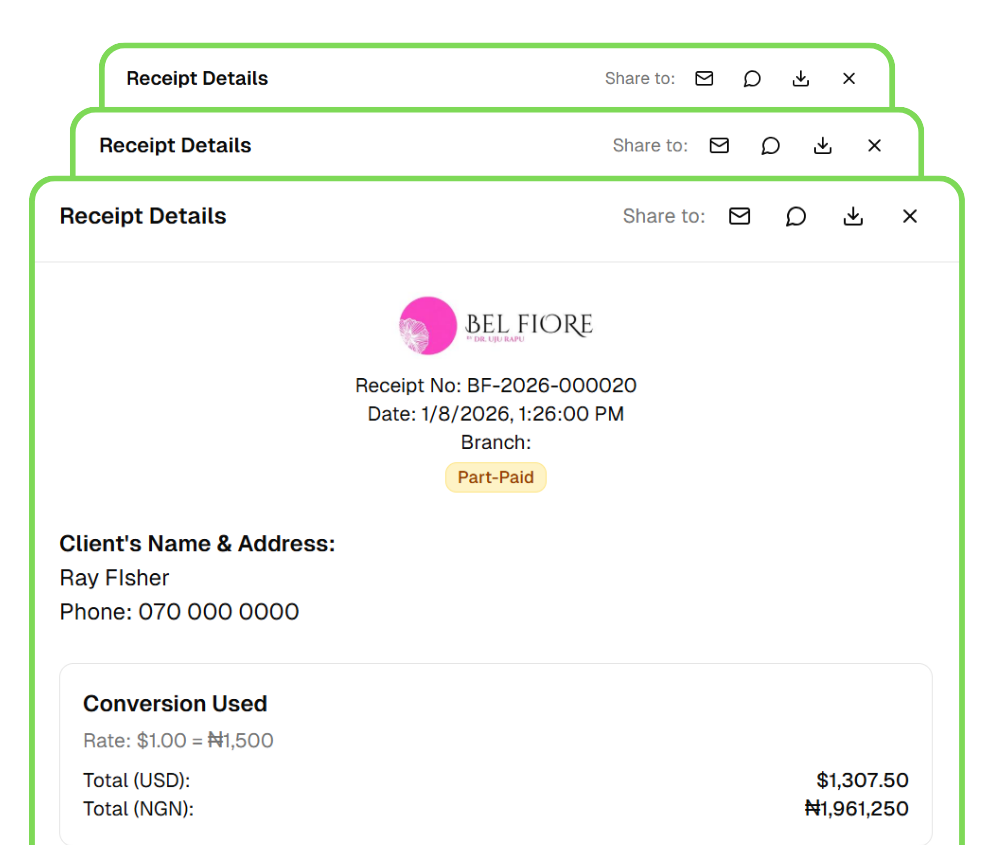Click the email share icon on front receipt

pyautogui.click(x=739, y=216)
